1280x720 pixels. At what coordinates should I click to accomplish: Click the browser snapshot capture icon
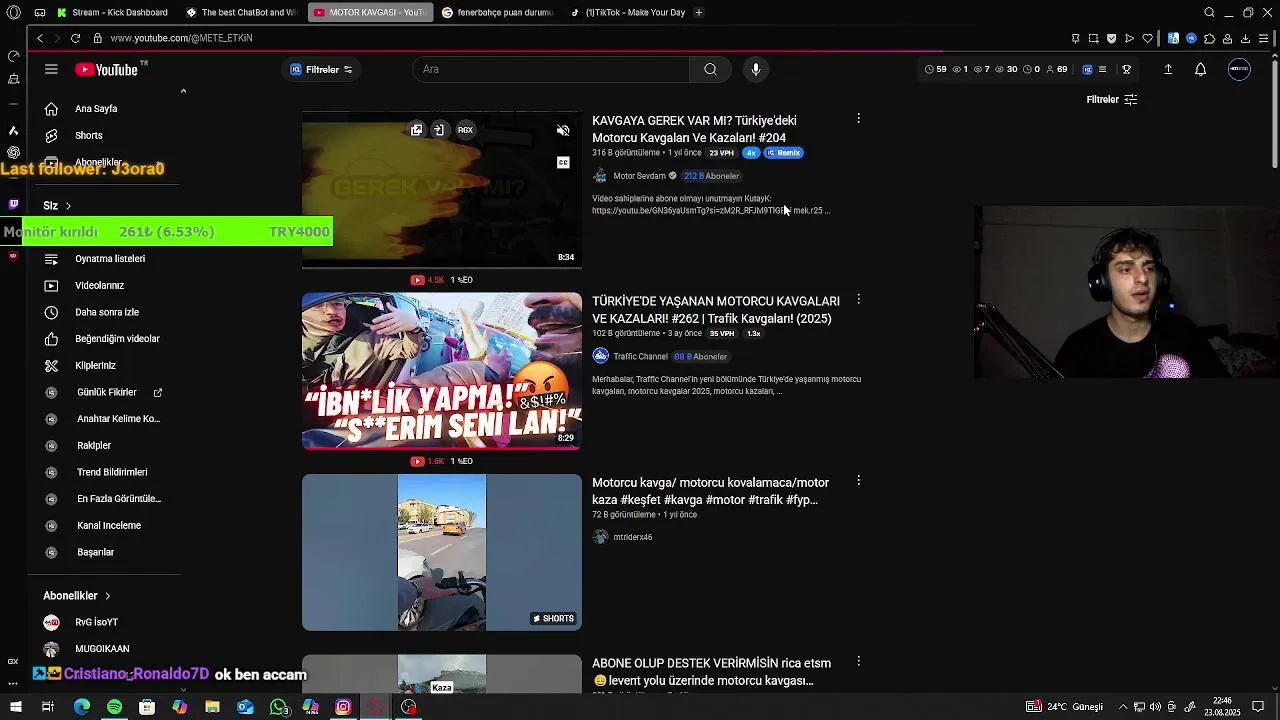[1093, 38]
